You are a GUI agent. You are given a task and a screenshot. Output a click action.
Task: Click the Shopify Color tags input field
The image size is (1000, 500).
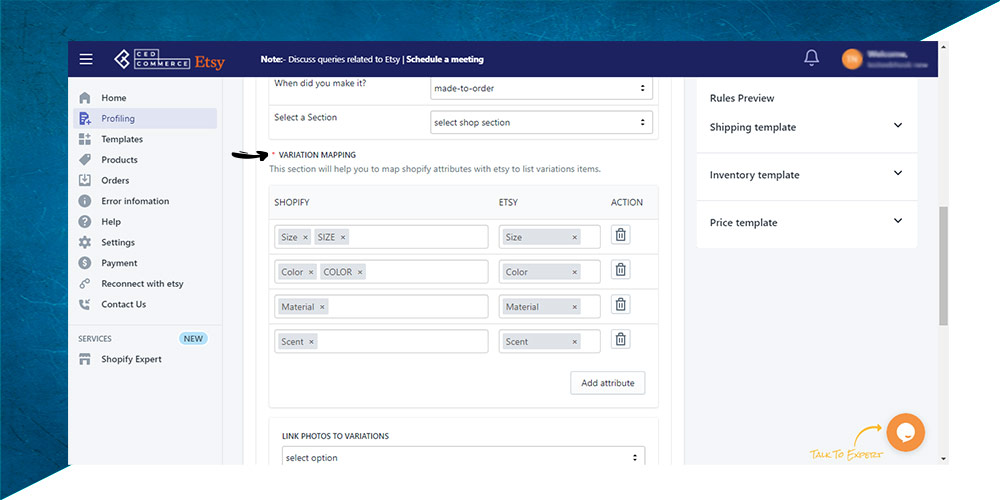click(381, 272)
